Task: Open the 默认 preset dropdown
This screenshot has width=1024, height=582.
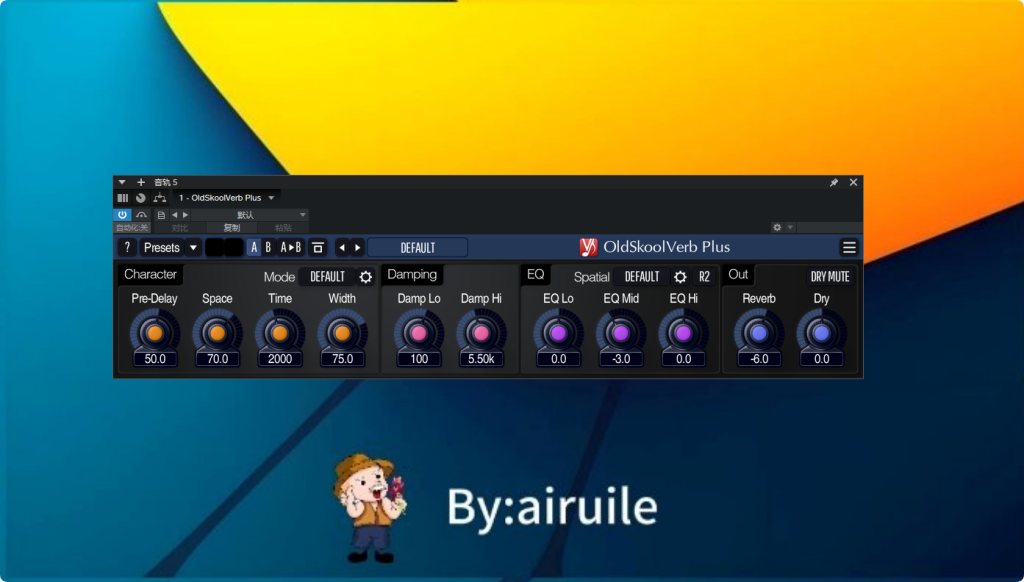Action: click(249, 214)
